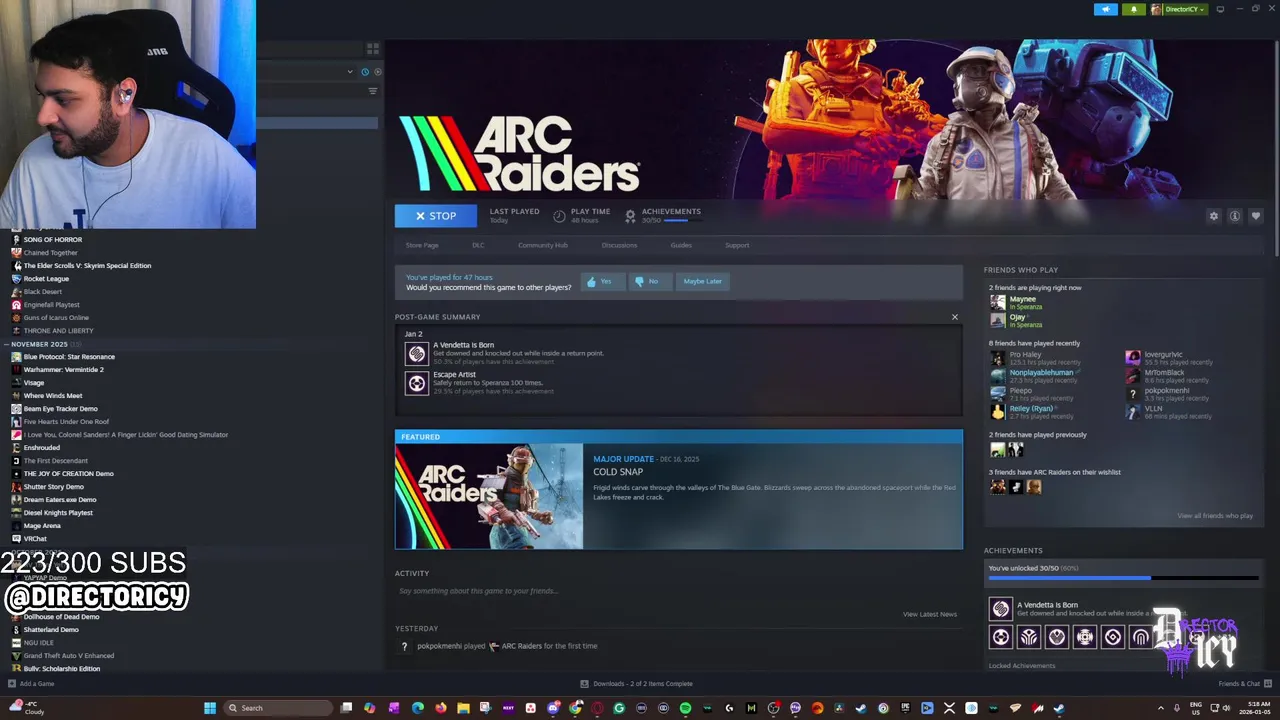Open game settings gear icon
The image size is (1280, 720).
click(1214, 216)
